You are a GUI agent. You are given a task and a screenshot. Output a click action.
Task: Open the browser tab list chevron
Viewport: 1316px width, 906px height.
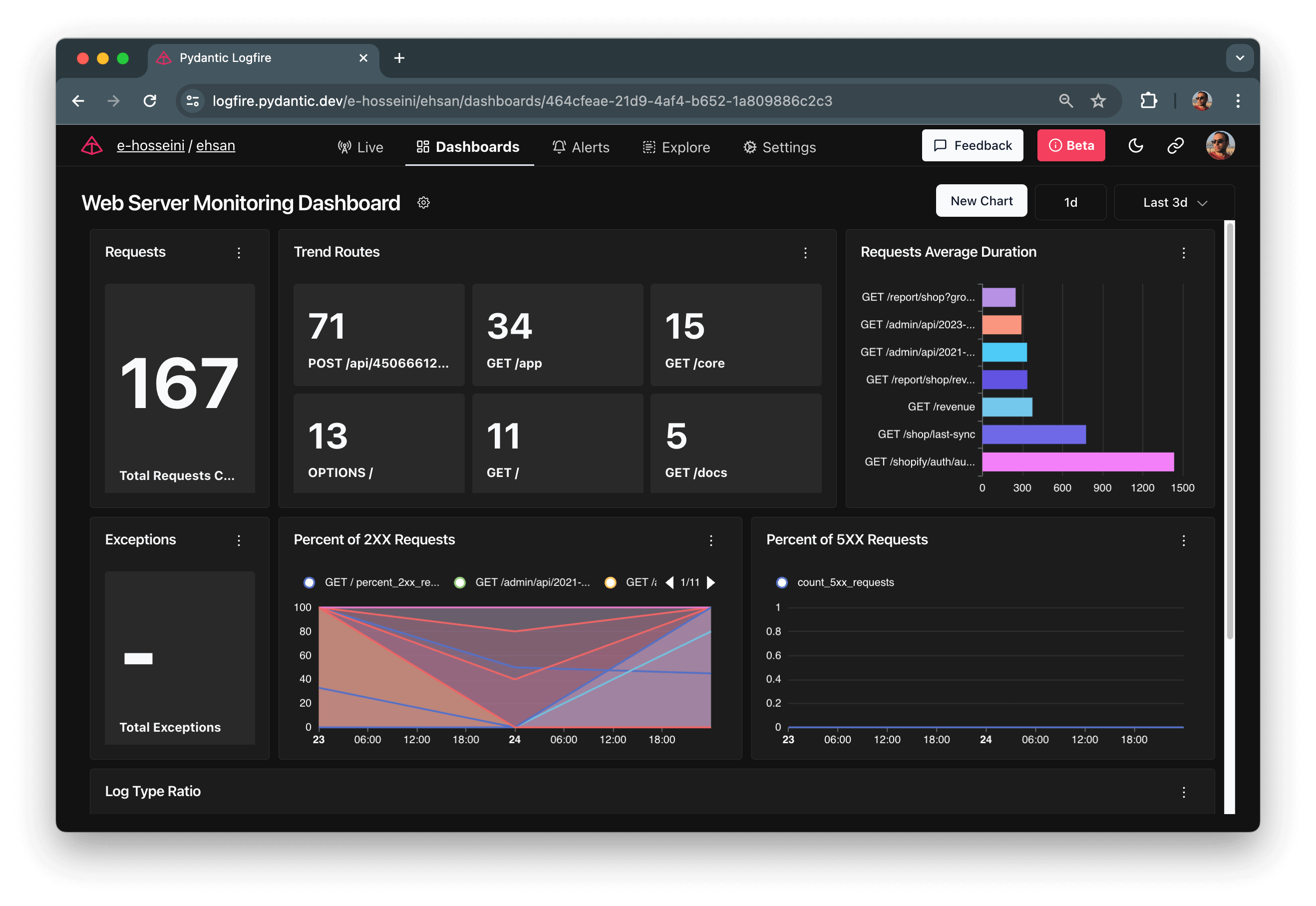click(x=1240, y=58)
